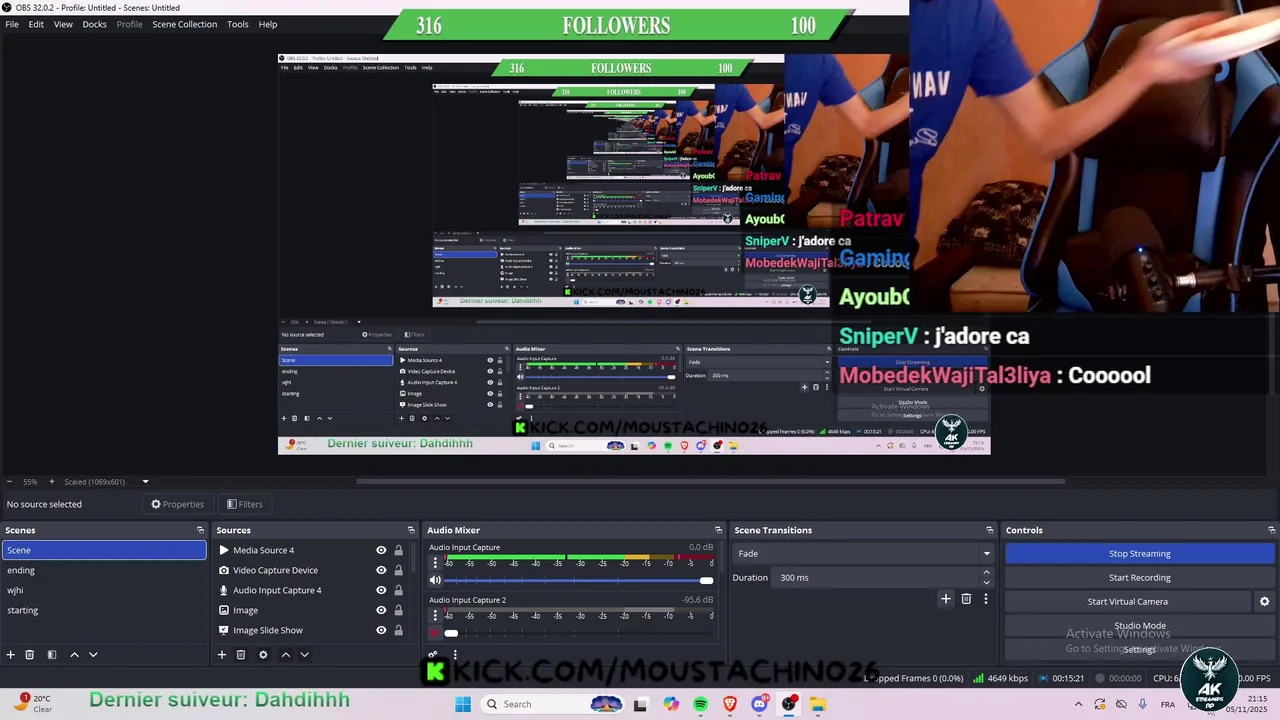Click Start Recording button
This screenshot has width=1280, height=720.
pyautogui.click(x=1139, y=577)
